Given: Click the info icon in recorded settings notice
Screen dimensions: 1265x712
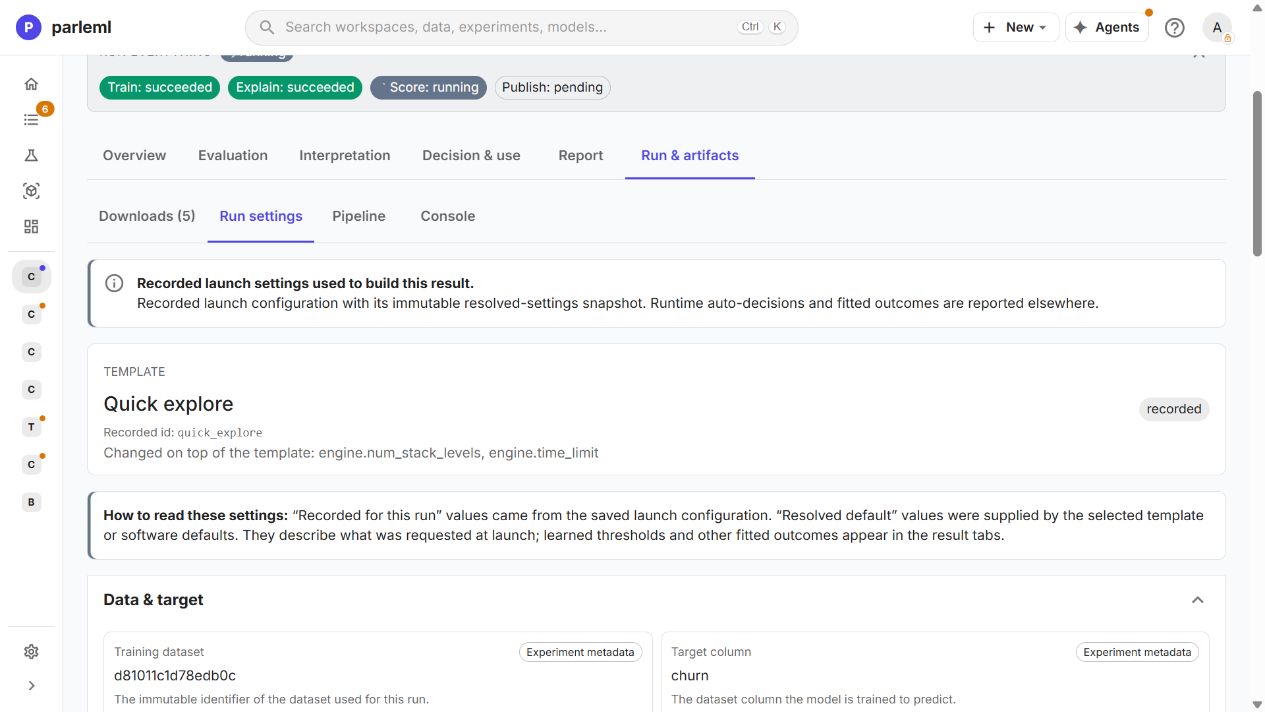Looking at the screenshot, I should [x=114, y=283].
